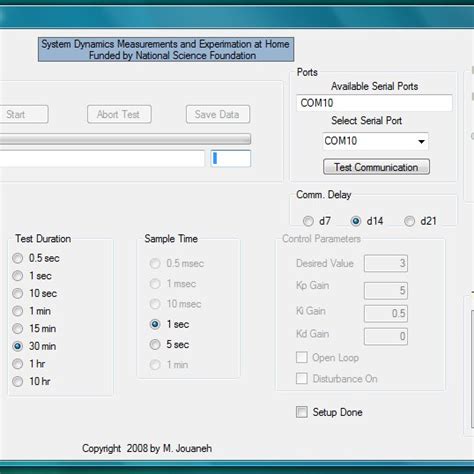This screenshot has height=474, width=474.
Task: Click the Start button
Action: [x=23, y=114]
